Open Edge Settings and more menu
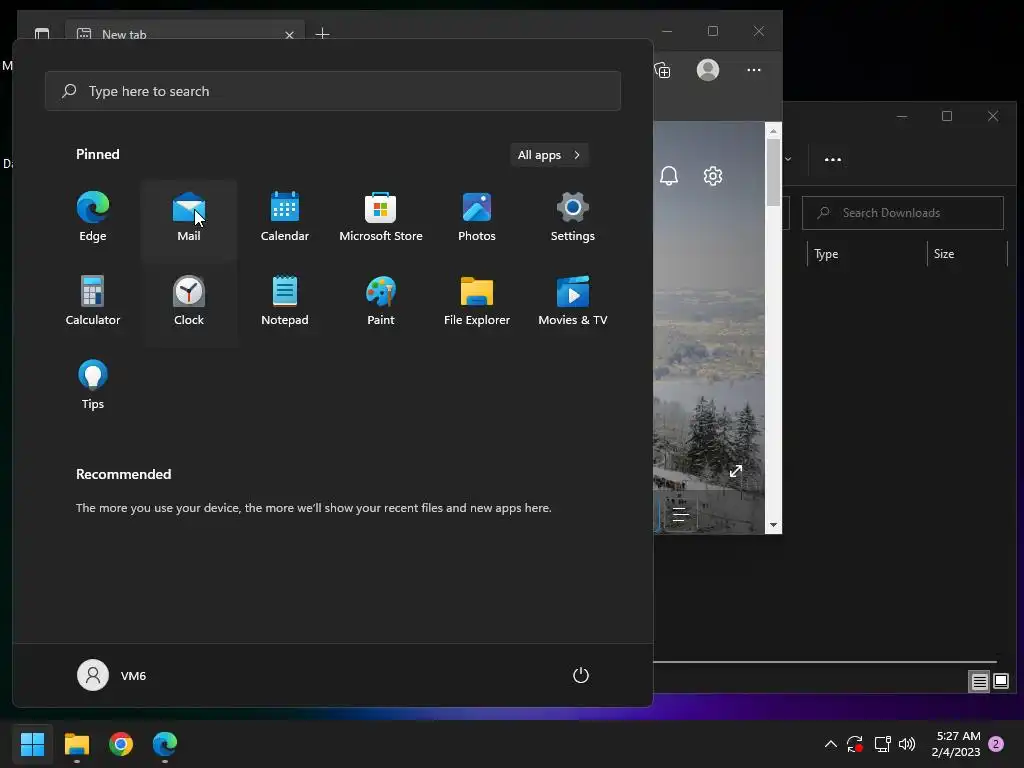Viewport: 1024px width, 768px height. tap(754, 70)
